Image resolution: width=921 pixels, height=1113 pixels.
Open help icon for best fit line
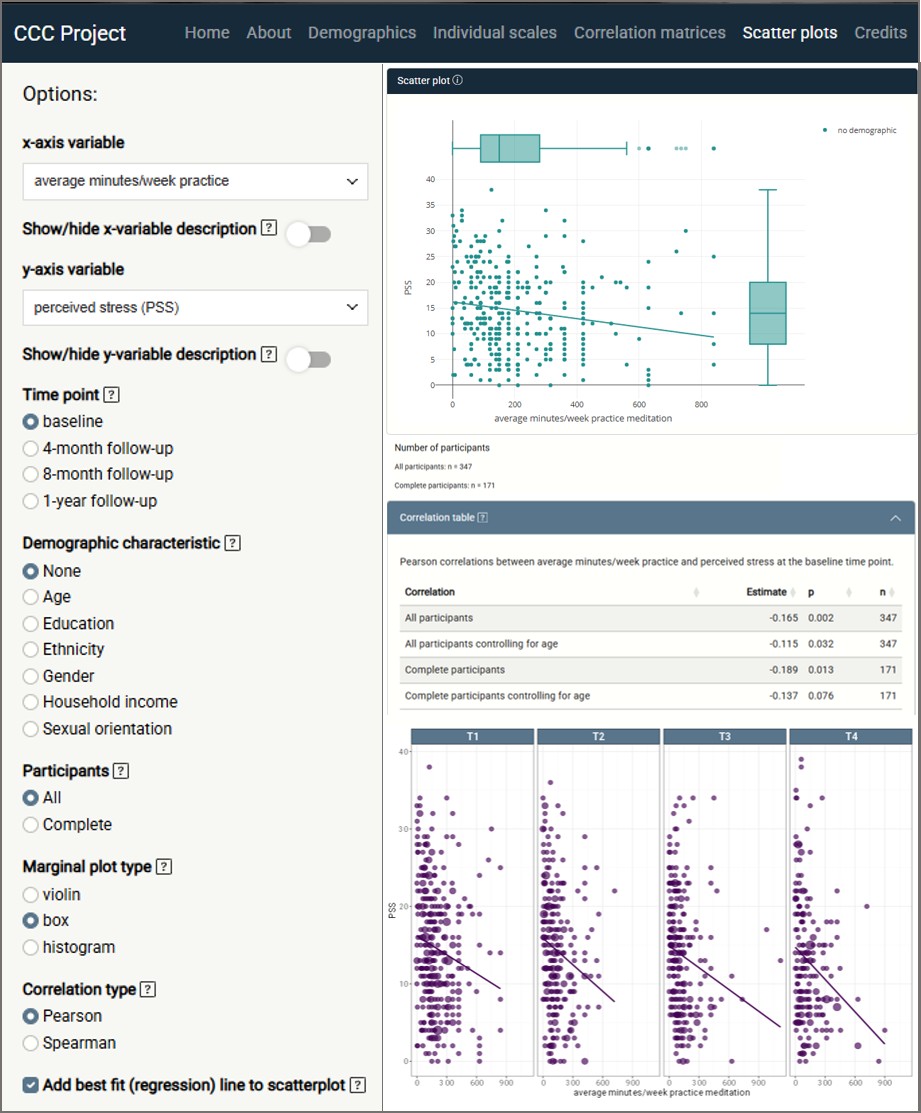[358, 1085]
